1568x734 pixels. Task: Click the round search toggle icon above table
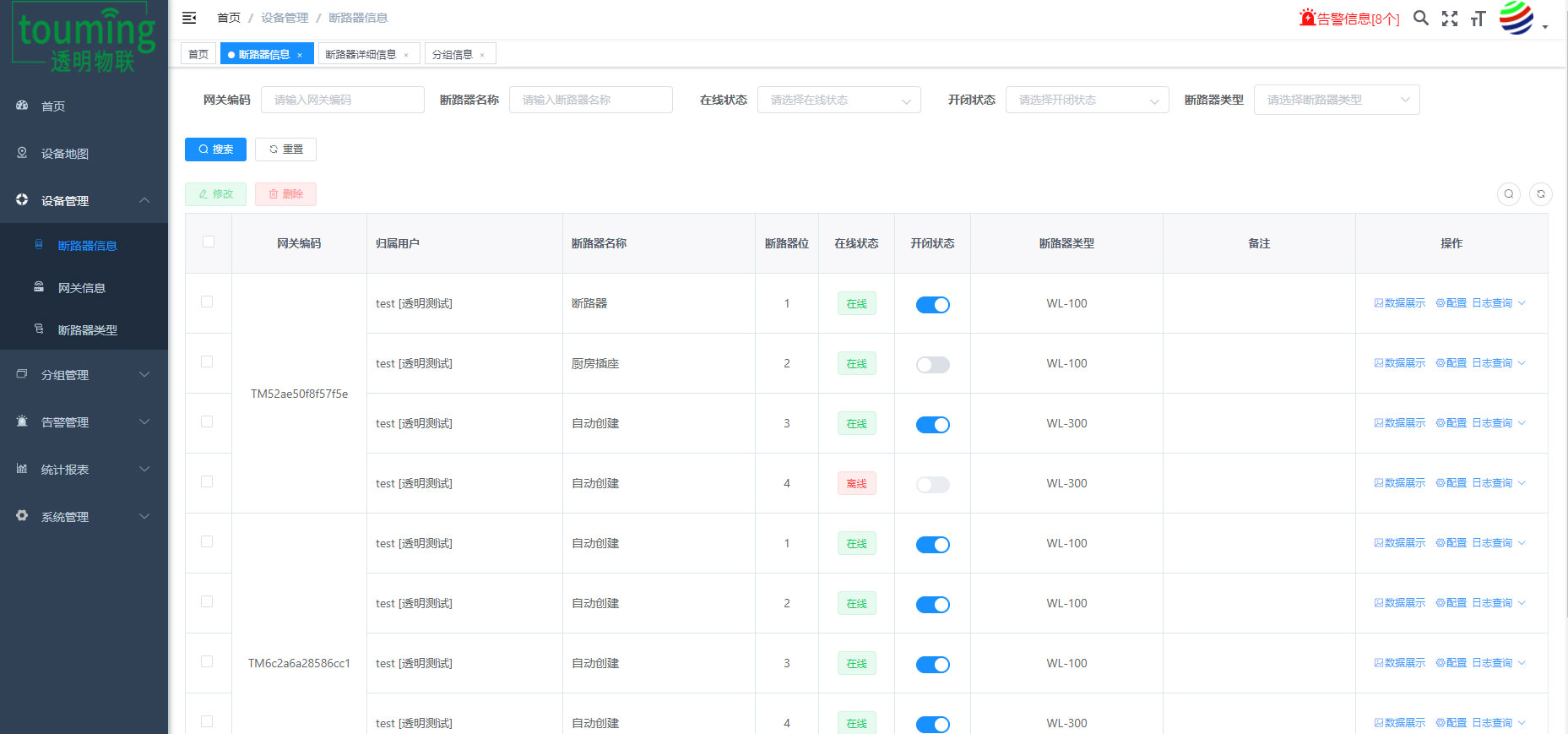pyautogui.click(x=1509, y=194)
